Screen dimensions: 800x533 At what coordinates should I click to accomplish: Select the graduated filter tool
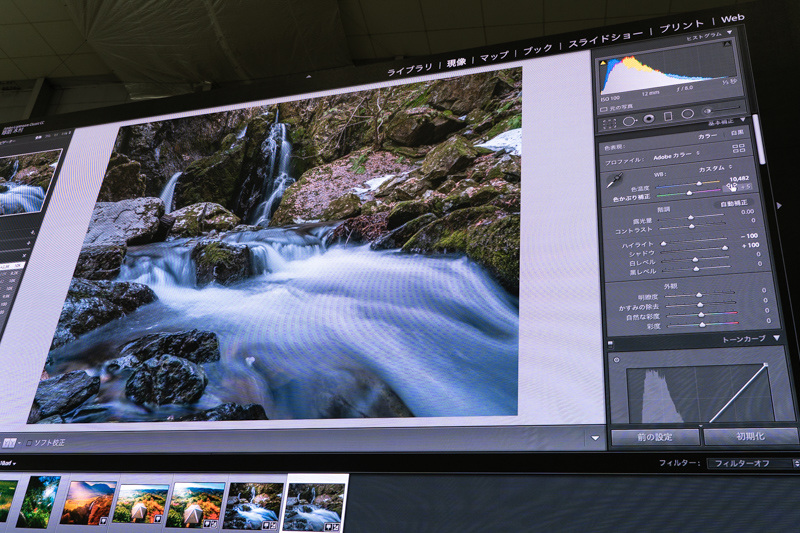pos(668,116)
